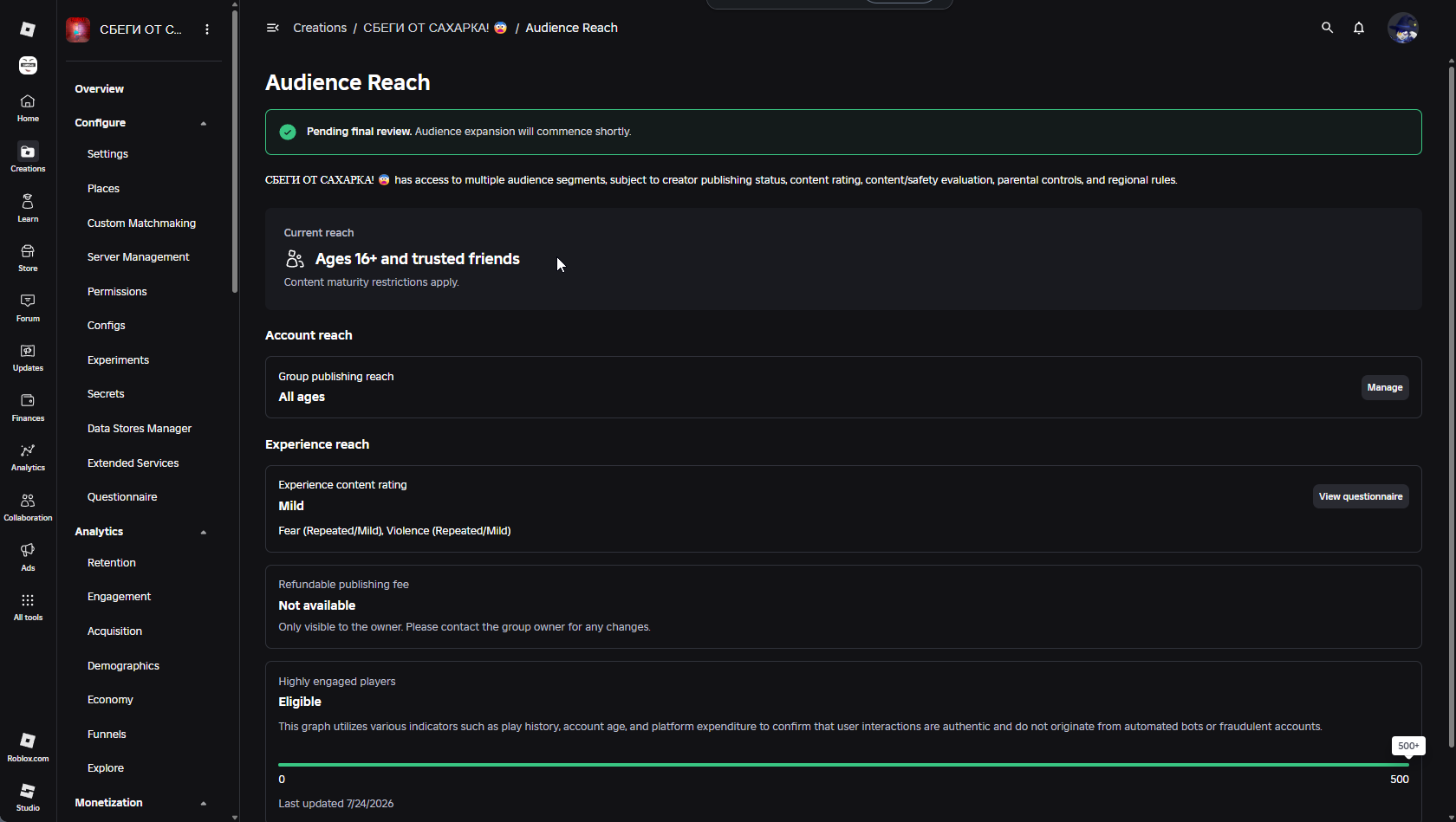This screenshot has width=1456, height=822.
Task: Click the people icon beside Ages 16+
Action: coord(295,259)
